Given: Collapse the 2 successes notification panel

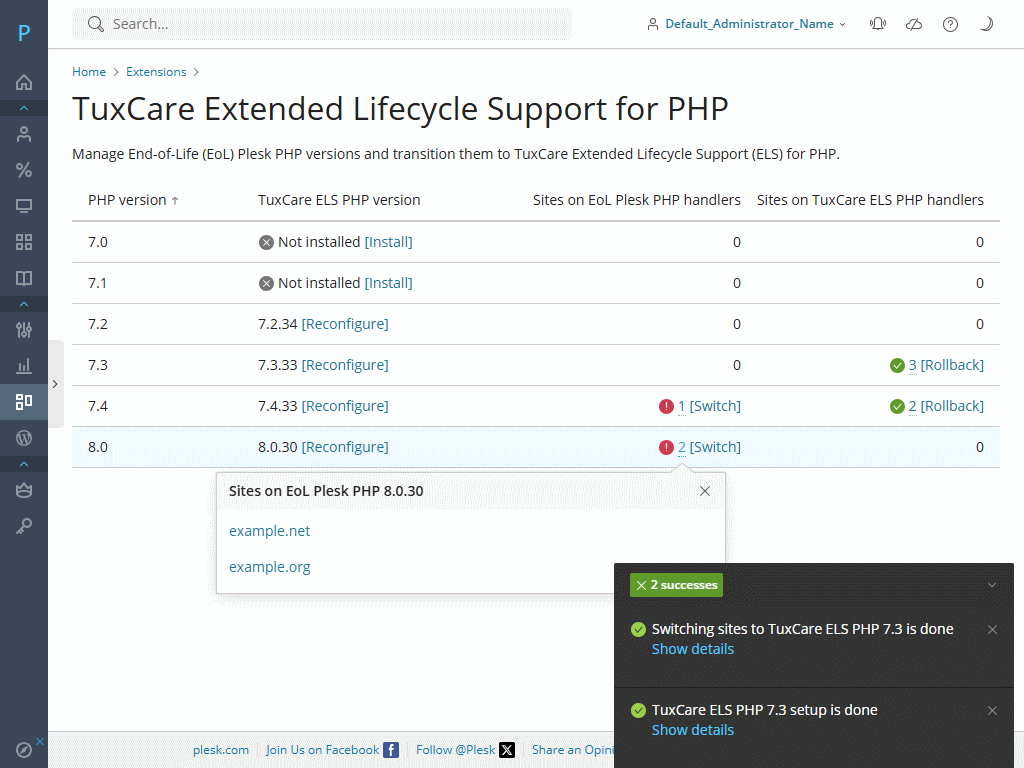Looking at the screenshot, I should pos(993,585).
